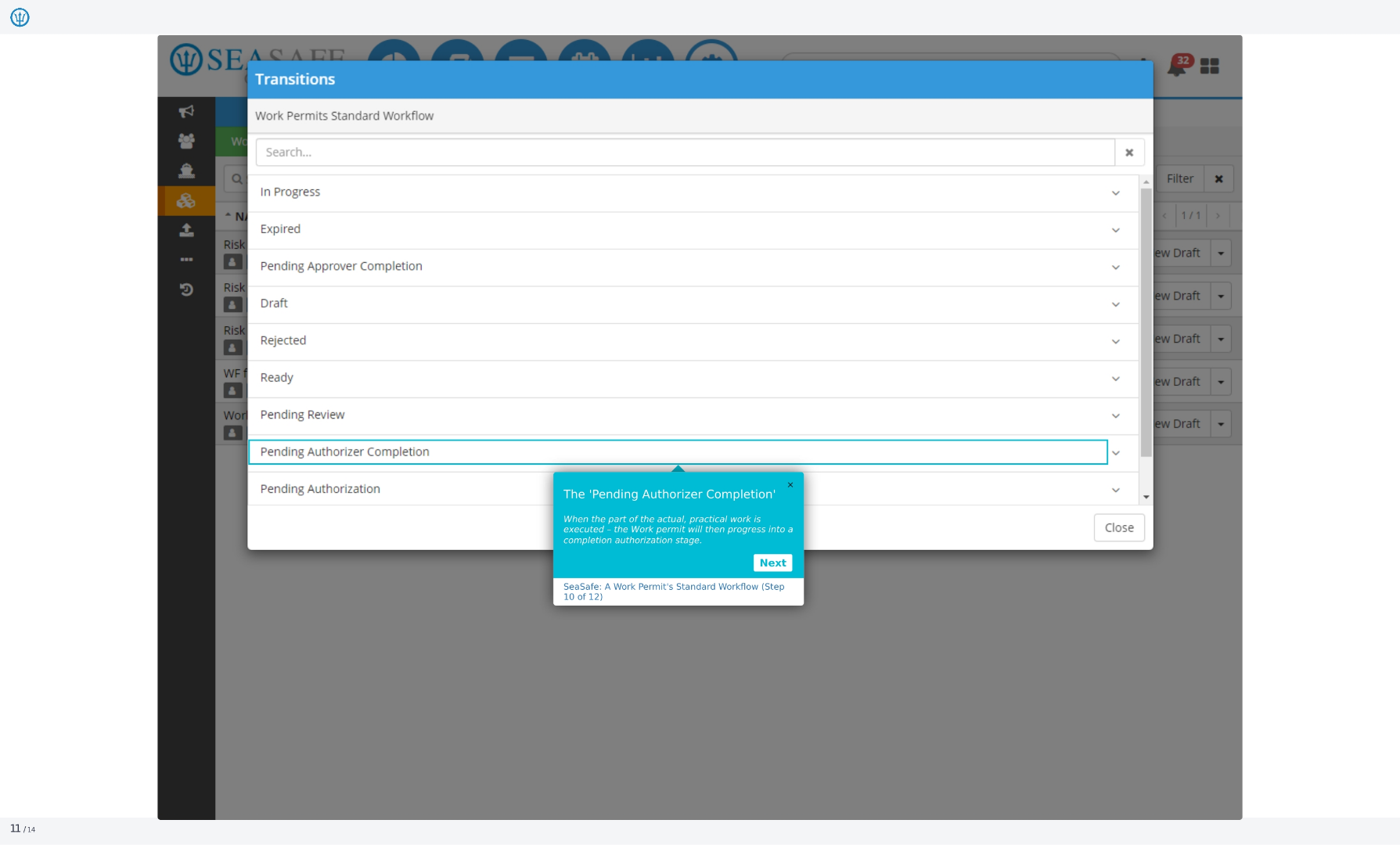This screenshot has height=845, width=1400.
Task: Open the users group sidebar icon
Action: [186, 141]
